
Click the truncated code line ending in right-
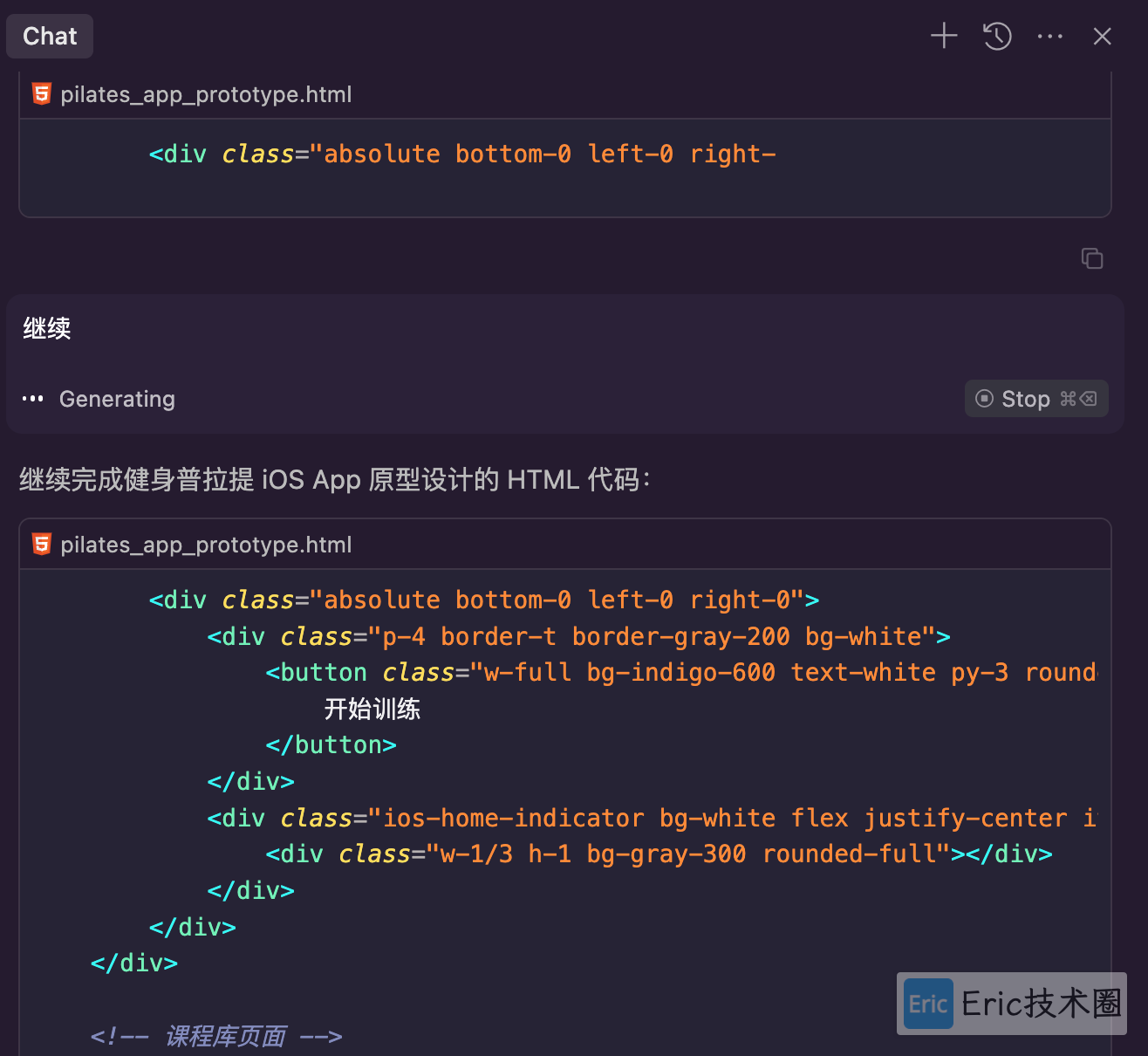(x=462, y=154)
